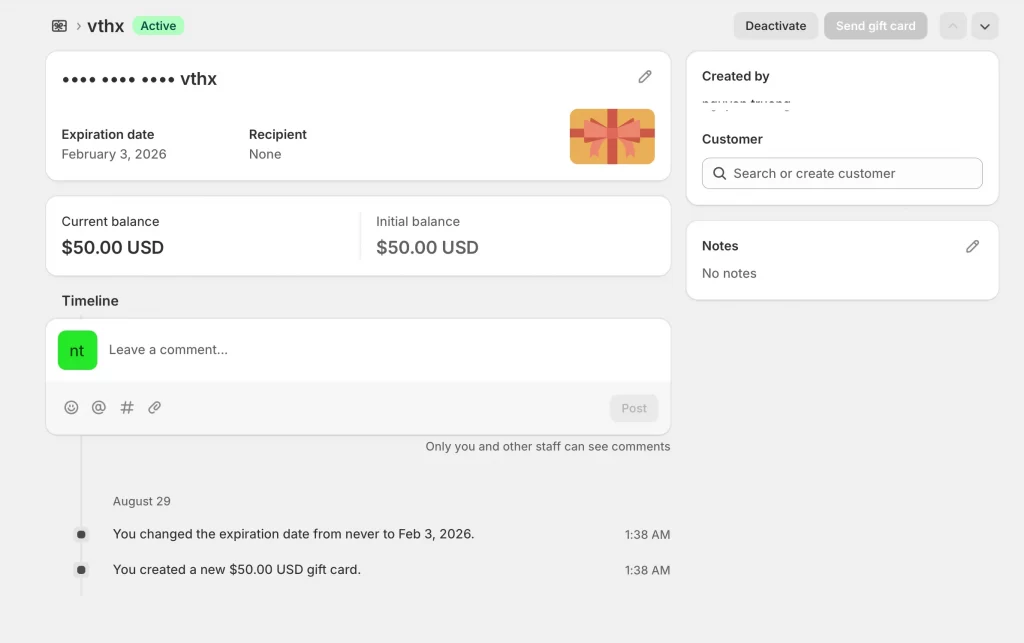The height and width of the screenshot is (643, 1024).
Task: Click the nt staff avatar
Action: click(x=78, y=351)
